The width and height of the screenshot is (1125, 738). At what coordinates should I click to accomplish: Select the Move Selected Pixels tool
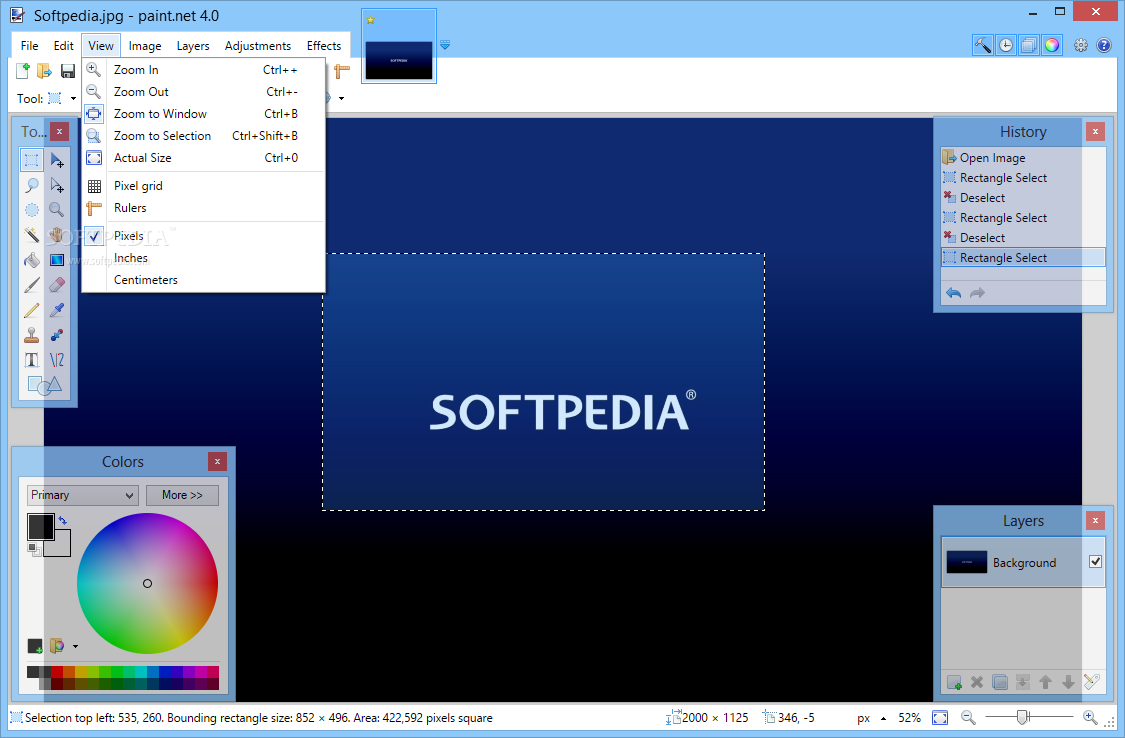pos(57,159)
